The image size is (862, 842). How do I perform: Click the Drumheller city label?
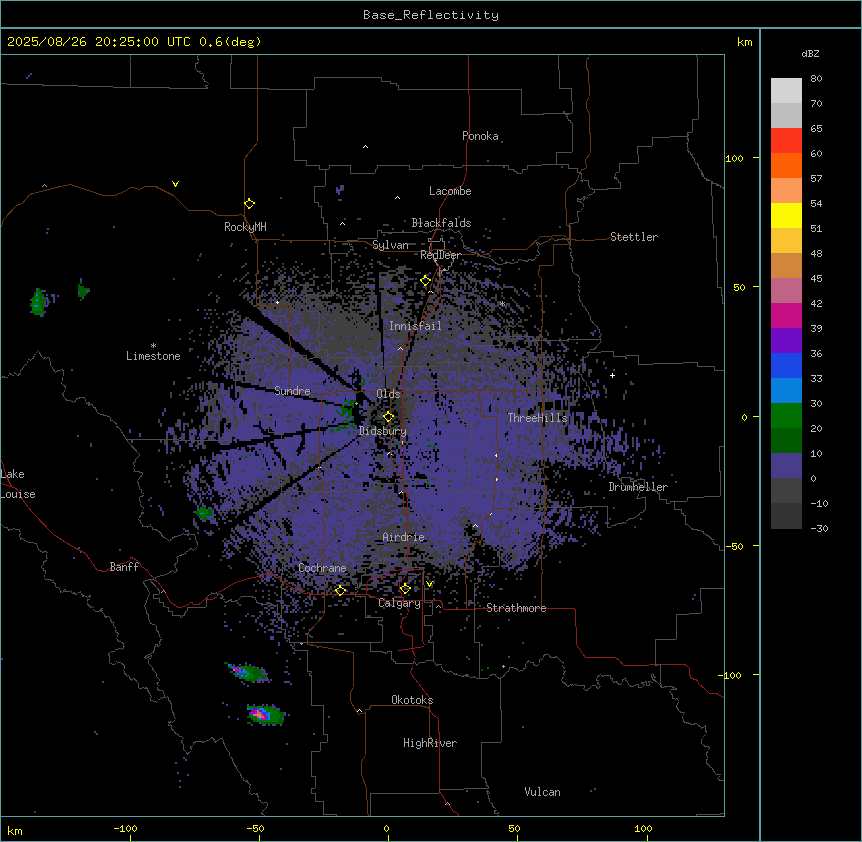point(638,487)
